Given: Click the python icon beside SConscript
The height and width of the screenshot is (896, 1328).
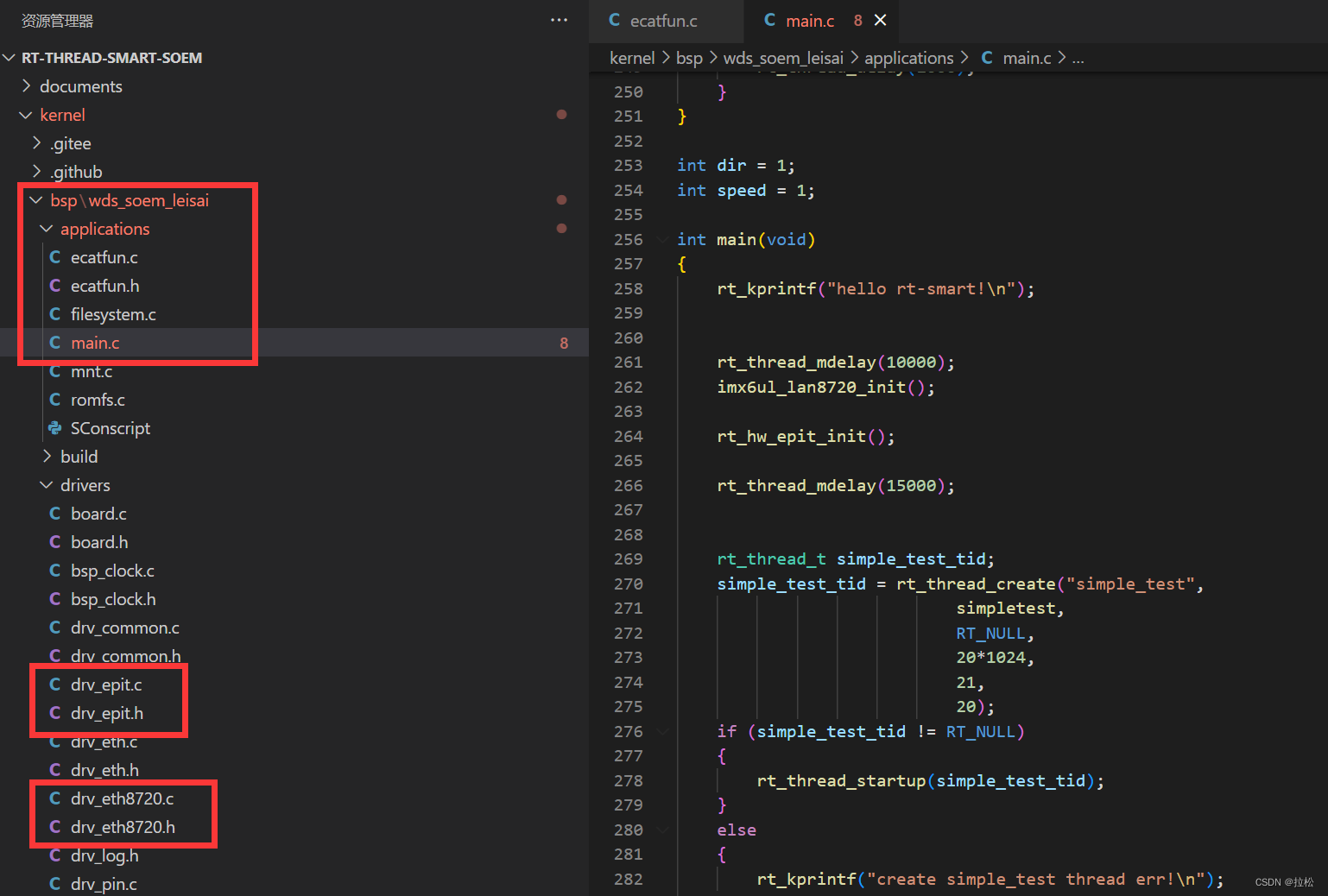Looking at the screenshot, I should [55, 428].
